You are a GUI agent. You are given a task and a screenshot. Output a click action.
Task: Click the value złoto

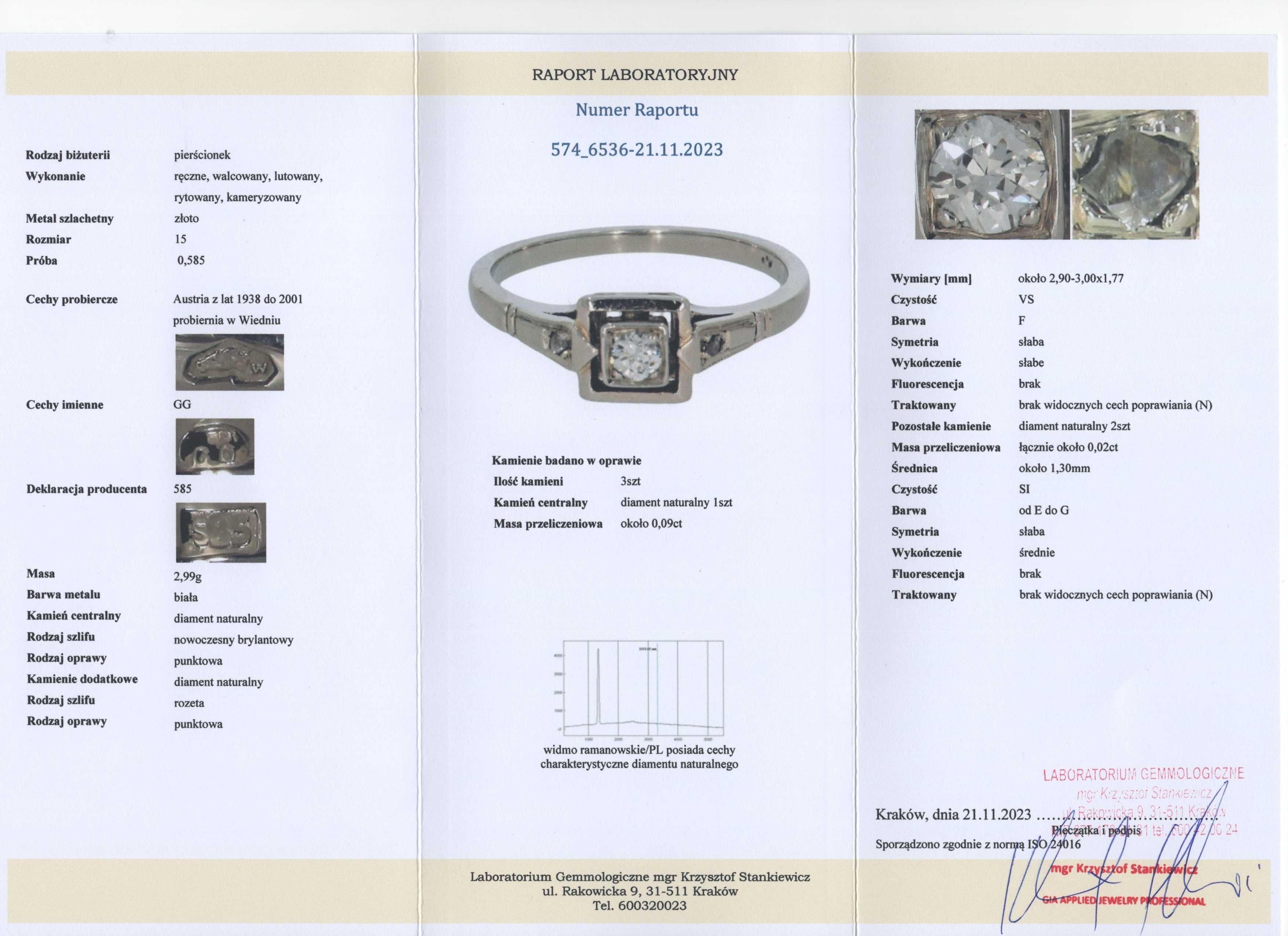(186, 218)
